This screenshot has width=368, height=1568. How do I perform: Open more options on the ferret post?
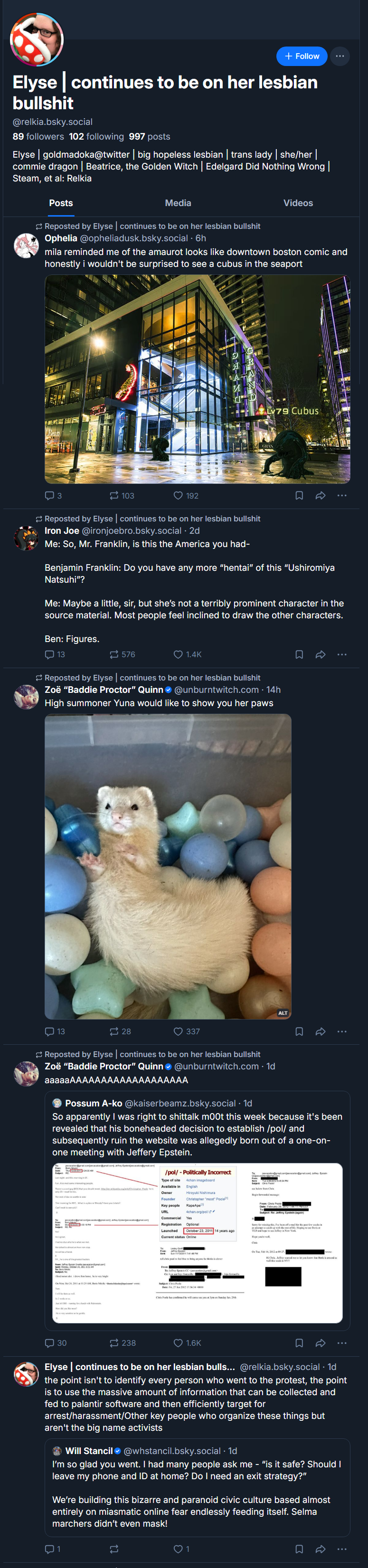coord(342,1031)
